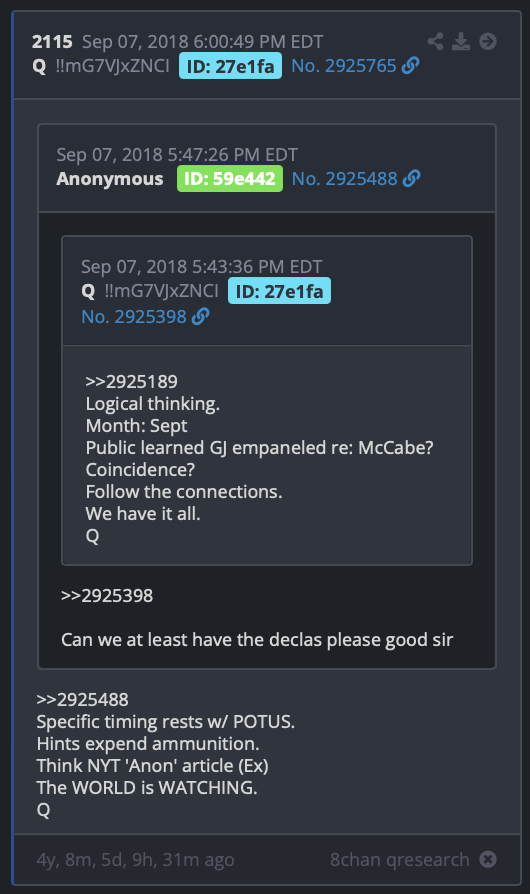Viewport: 530px width, 894px height.
Task: Select the ID: 27e1fa badge in nested quote
Action: pos(279,291)
